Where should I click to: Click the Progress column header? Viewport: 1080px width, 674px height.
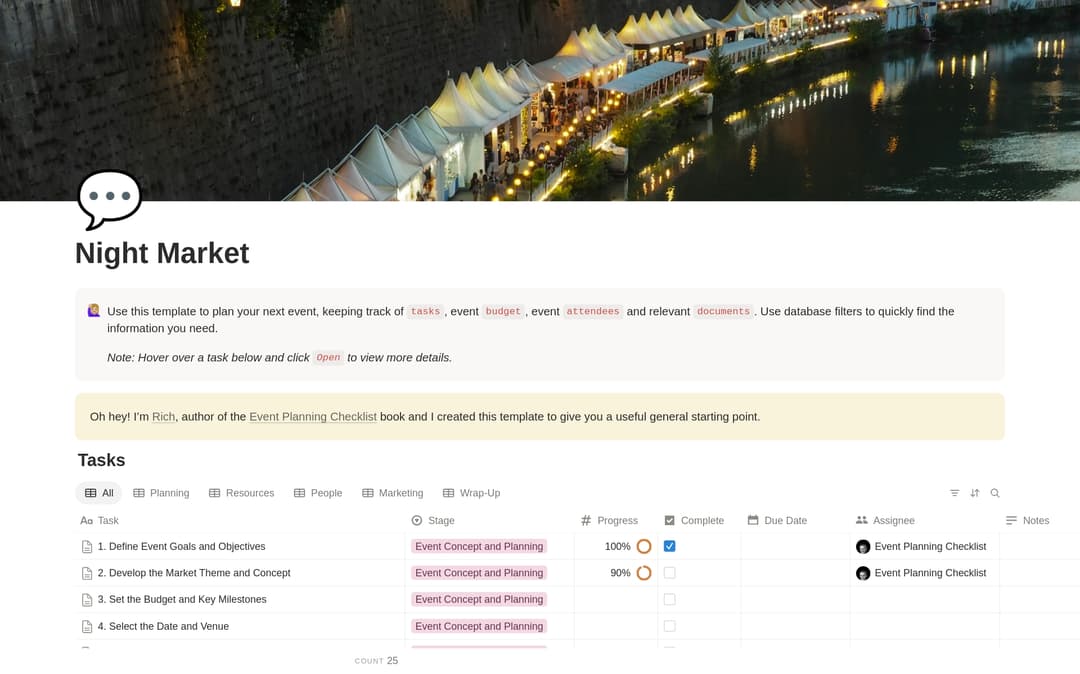point(610,520)
